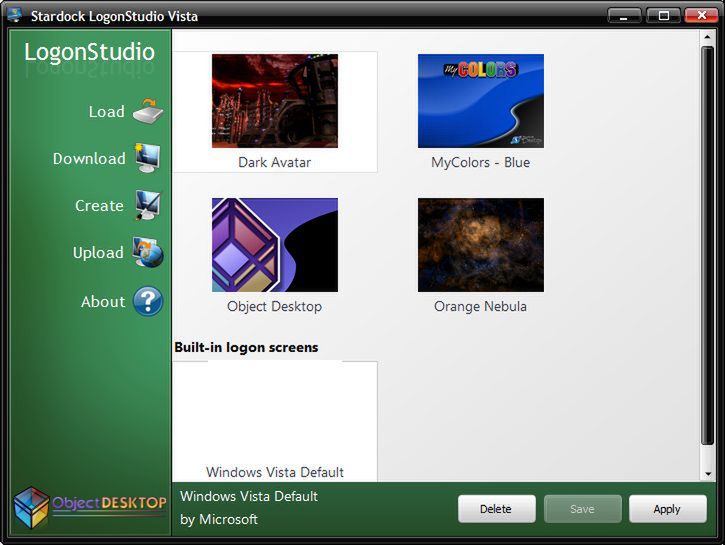Viewport: 725px width, 545px height.
Task: Open the Upload menu label
Action: coord(98,253)
